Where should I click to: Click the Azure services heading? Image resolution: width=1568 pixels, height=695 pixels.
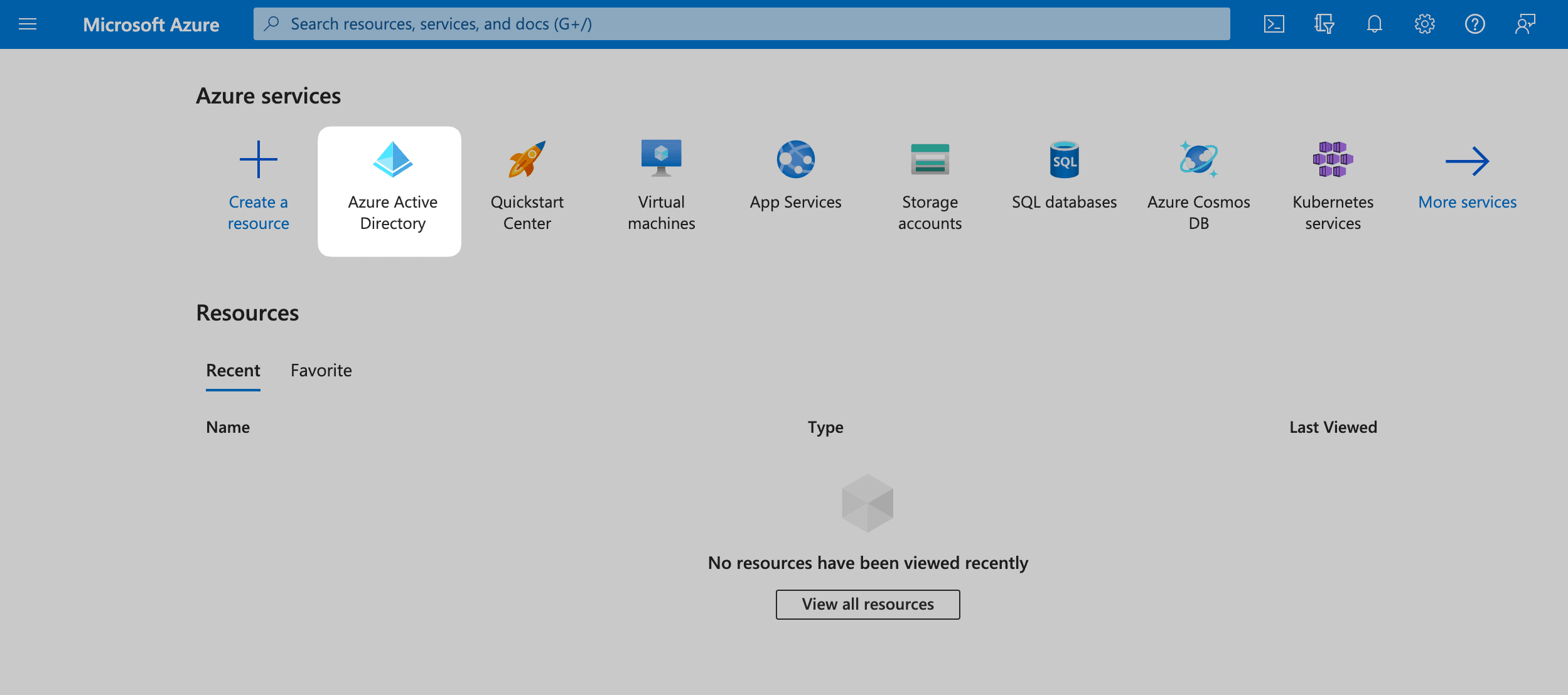[269, 96]
